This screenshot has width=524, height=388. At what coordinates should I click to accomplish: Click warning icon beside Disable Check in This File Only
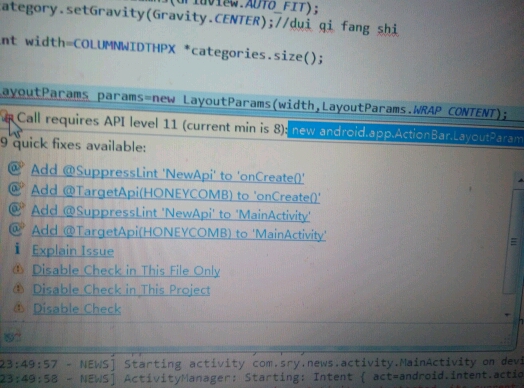(18, 269)
